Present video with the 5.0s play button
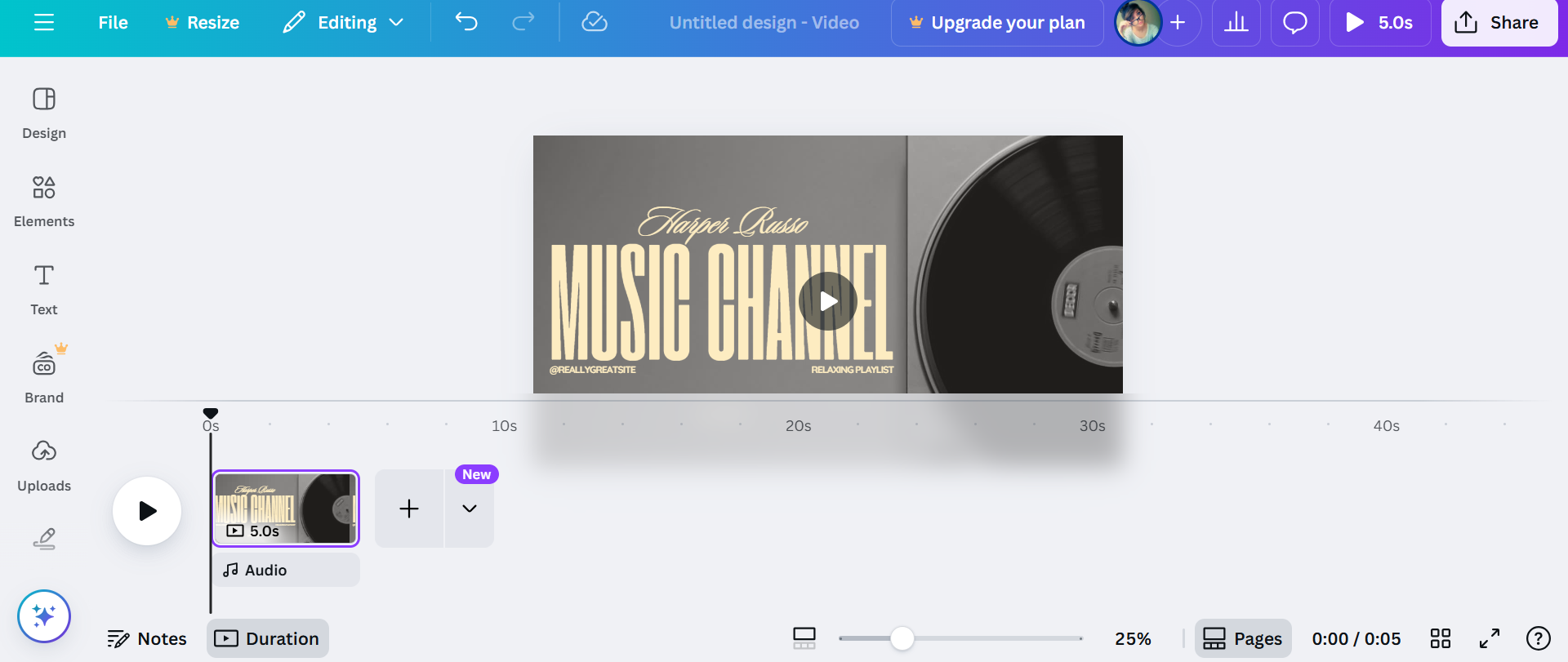Screen dimensions: 1568x662 (1380, 23)
